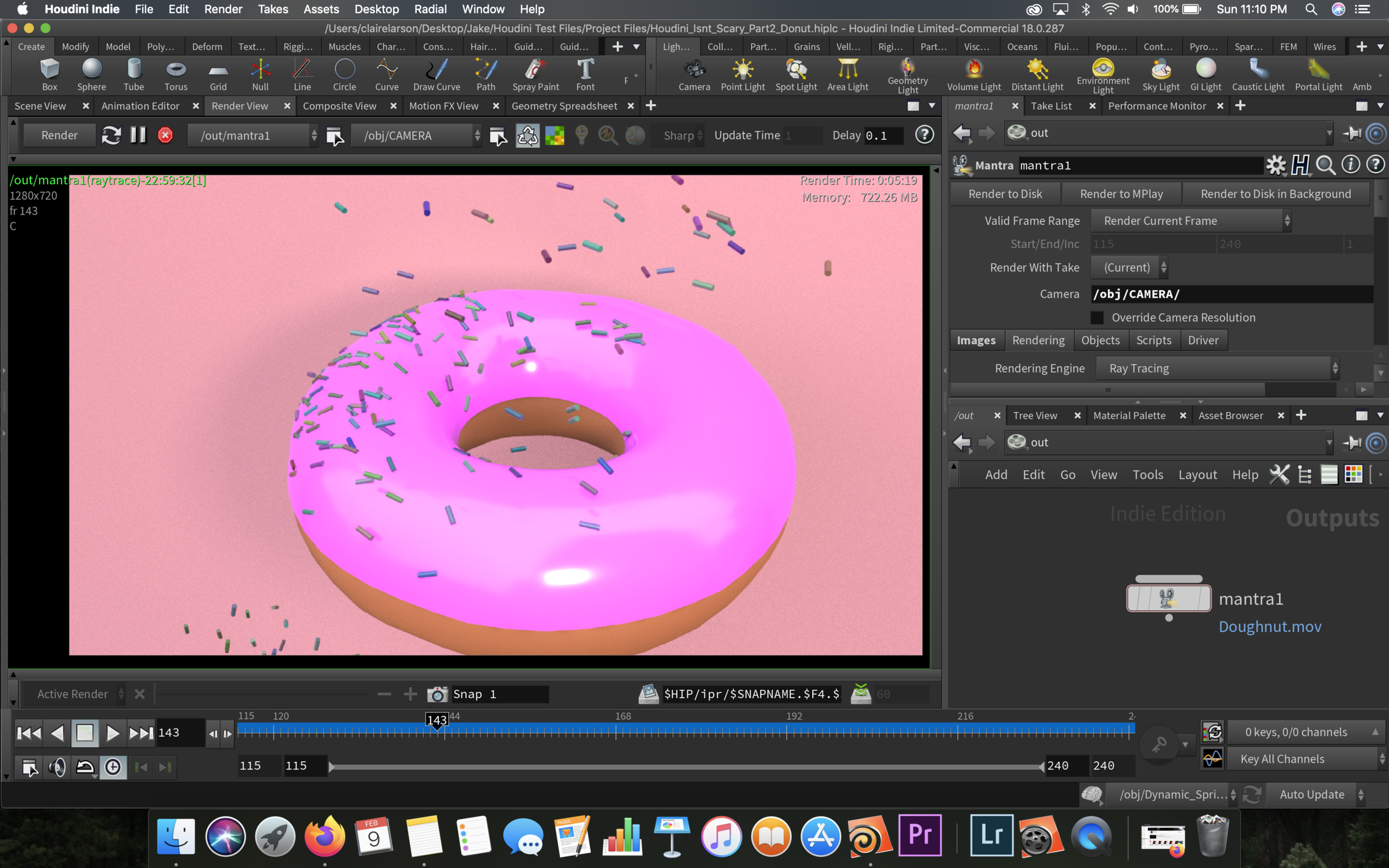Add a Point Light
Screen dimensions: 1389x868
(742, 74)
